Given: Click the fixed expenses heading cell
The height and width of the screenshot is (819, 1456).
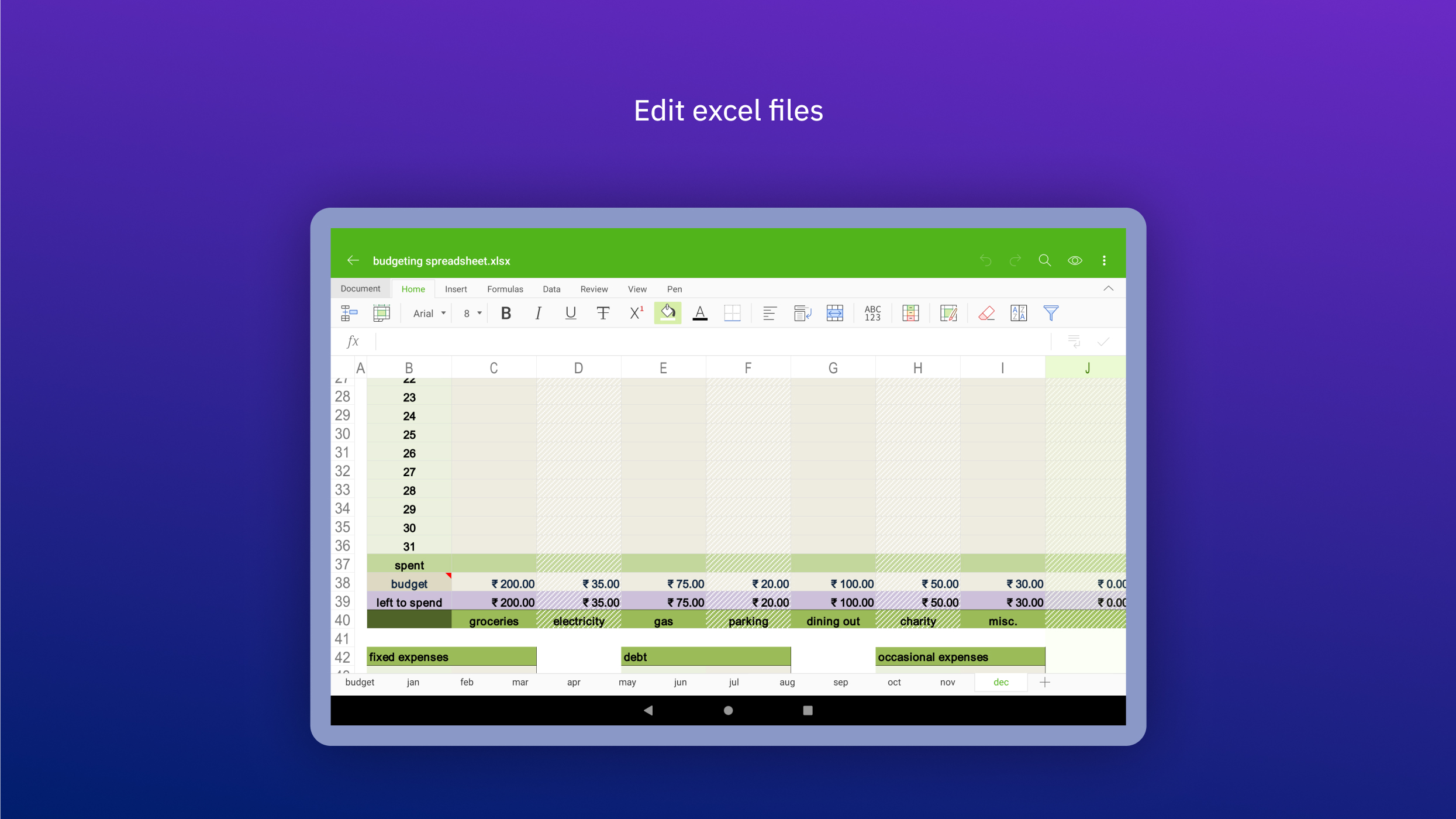Looking at the screenshot, I should [x=451, y=657].
